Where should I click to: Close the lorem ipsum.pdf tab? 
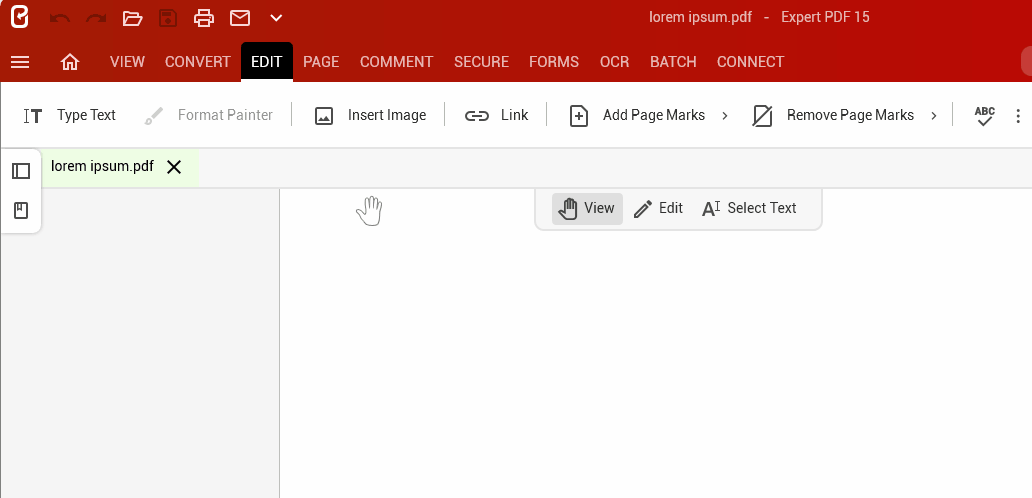[174, 167]
